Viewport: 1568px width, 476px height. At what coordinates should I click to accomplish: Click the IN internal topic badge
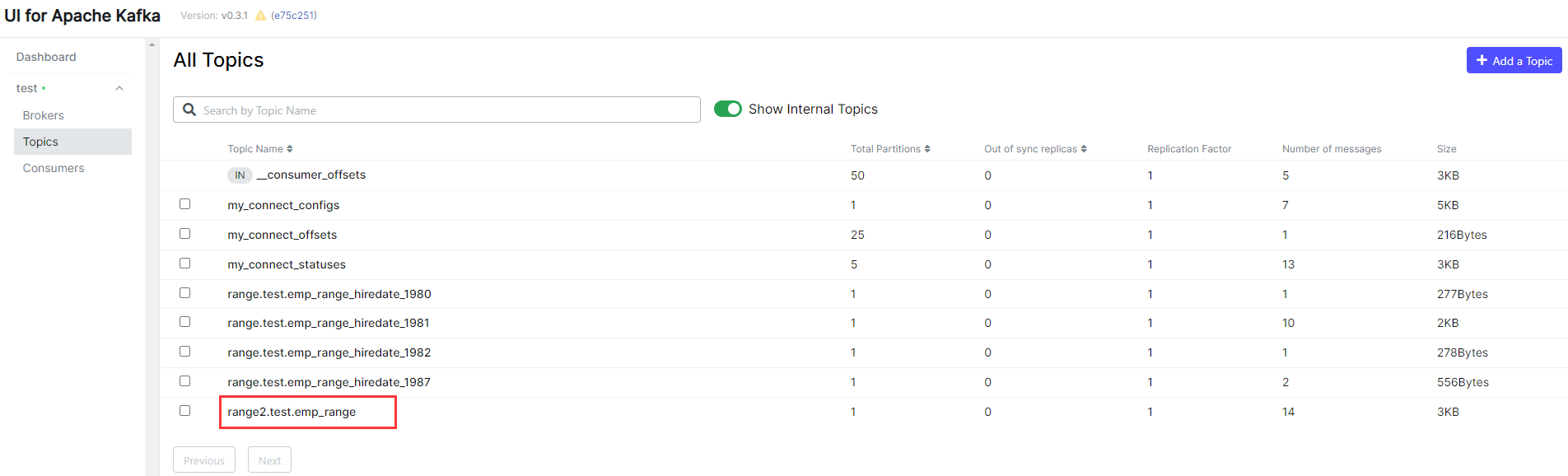point(240,175)
